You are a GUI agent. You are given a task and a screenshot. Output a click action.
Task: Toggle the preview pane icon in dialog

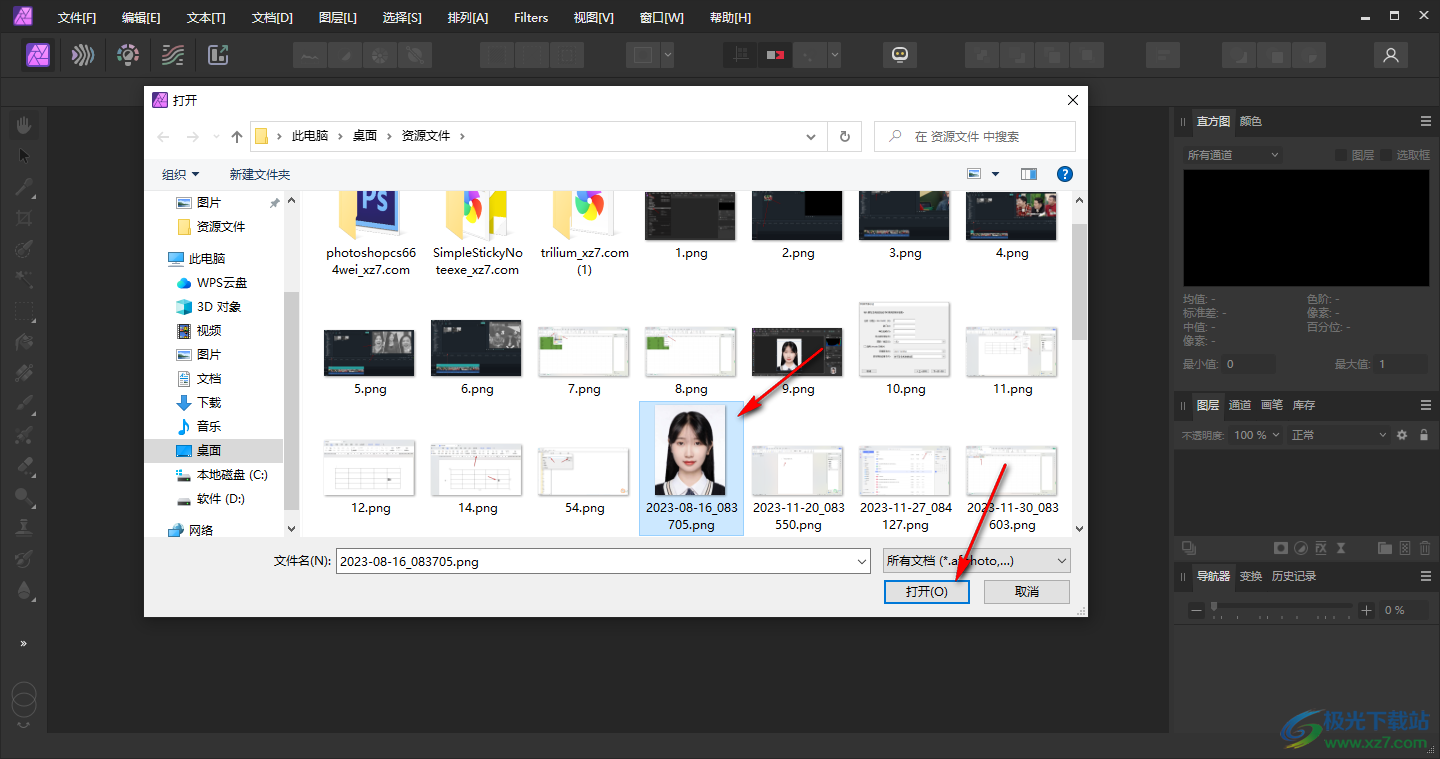1029,174
